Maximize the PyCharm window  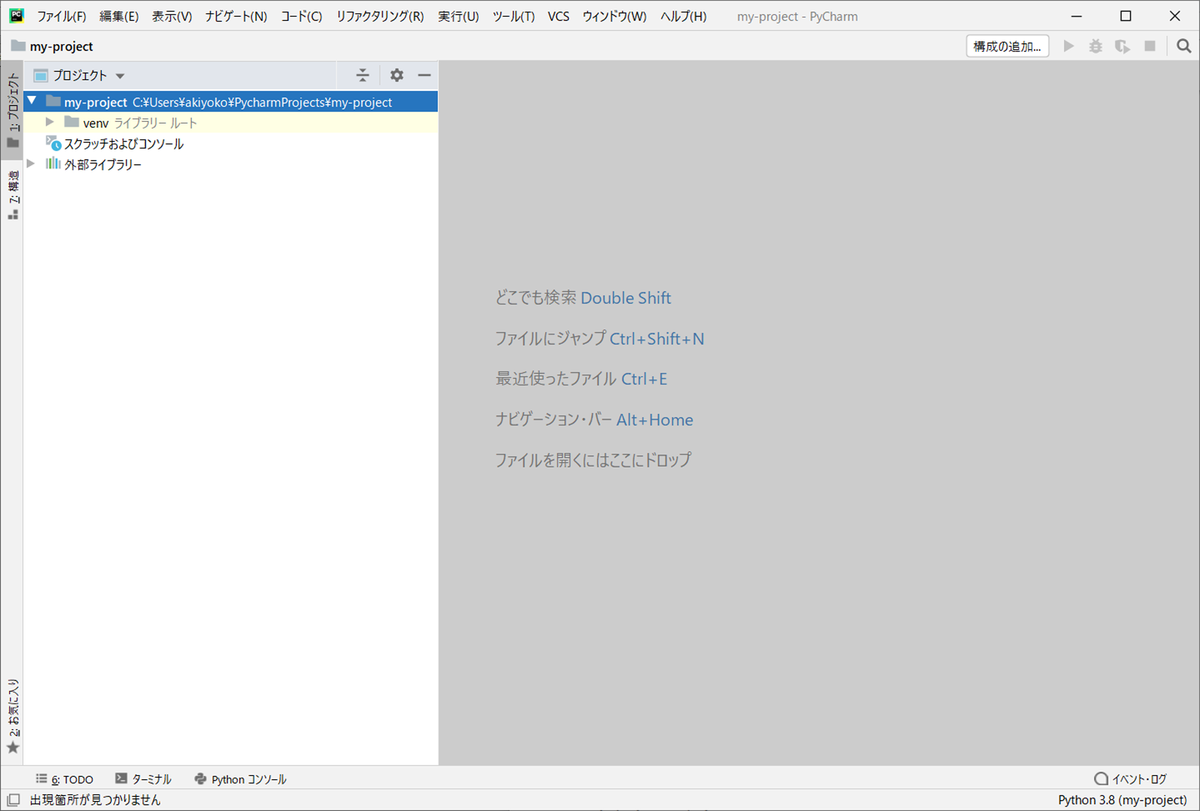(x=1126, y=16)
